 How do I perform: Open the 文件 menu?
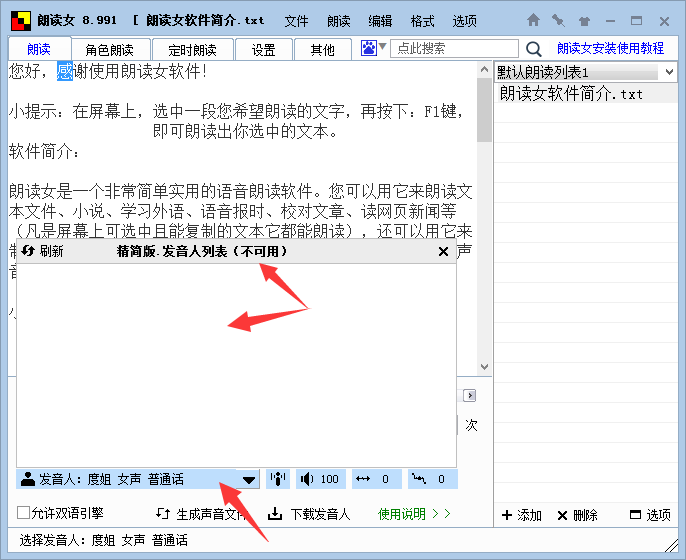pyautogui.click(x=296, y=21)
